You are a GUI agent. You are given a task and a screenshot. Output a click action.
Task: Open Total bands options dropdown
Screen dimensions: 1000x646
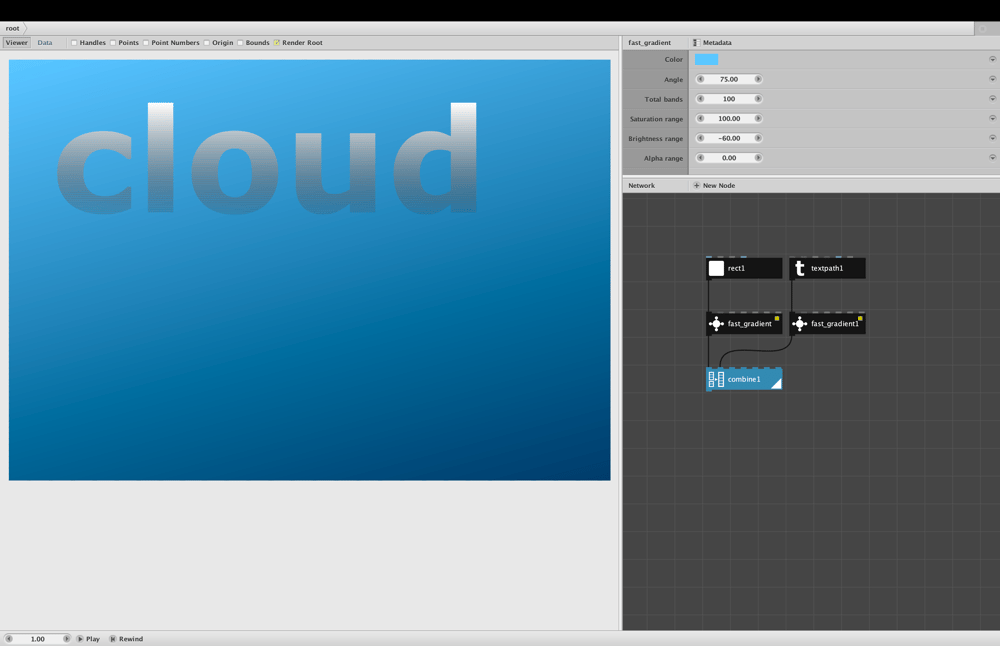tap(992, 99)
